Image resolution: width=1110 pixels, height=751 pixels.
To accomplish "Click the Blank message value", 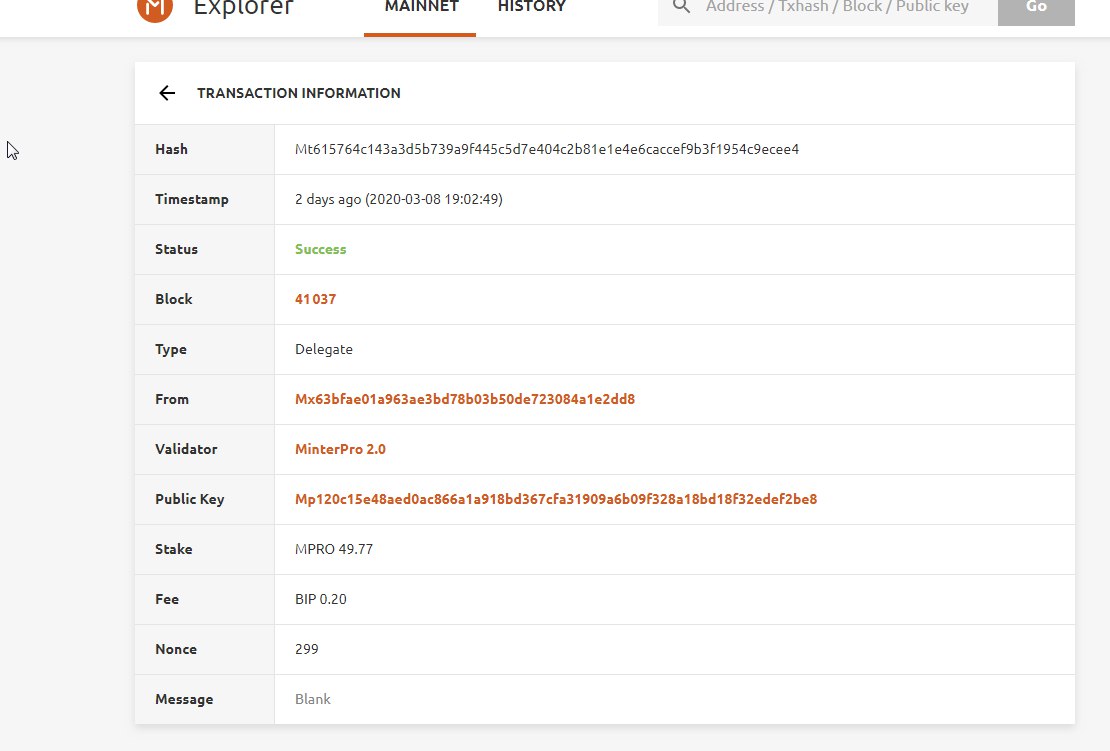I will 312,699.
